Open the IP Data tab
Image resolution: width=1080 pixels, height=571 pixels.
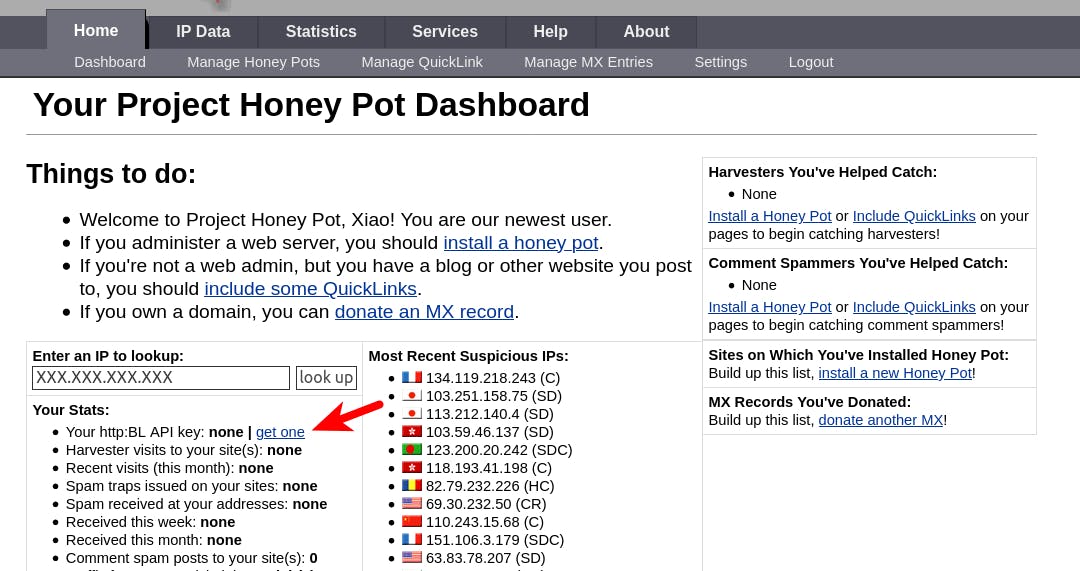(x=203, y=32)
